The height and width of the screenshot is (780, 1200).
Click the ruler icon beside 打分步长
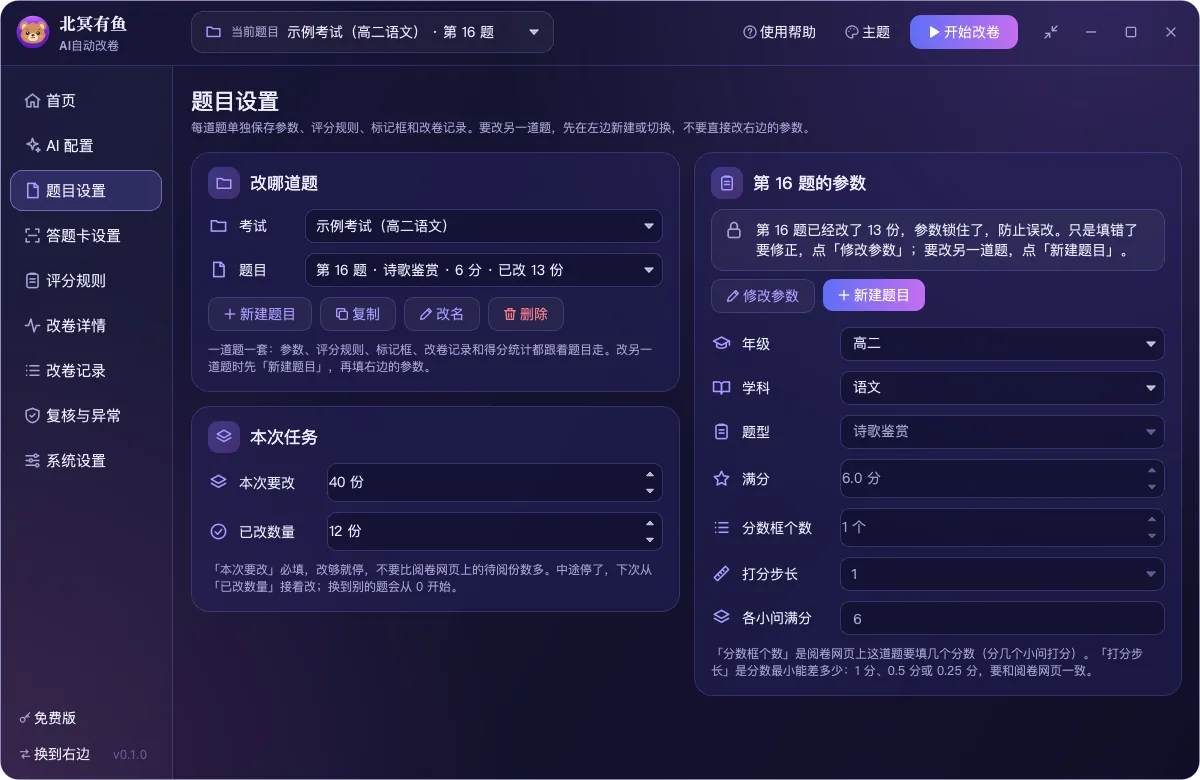click(721, 574)
